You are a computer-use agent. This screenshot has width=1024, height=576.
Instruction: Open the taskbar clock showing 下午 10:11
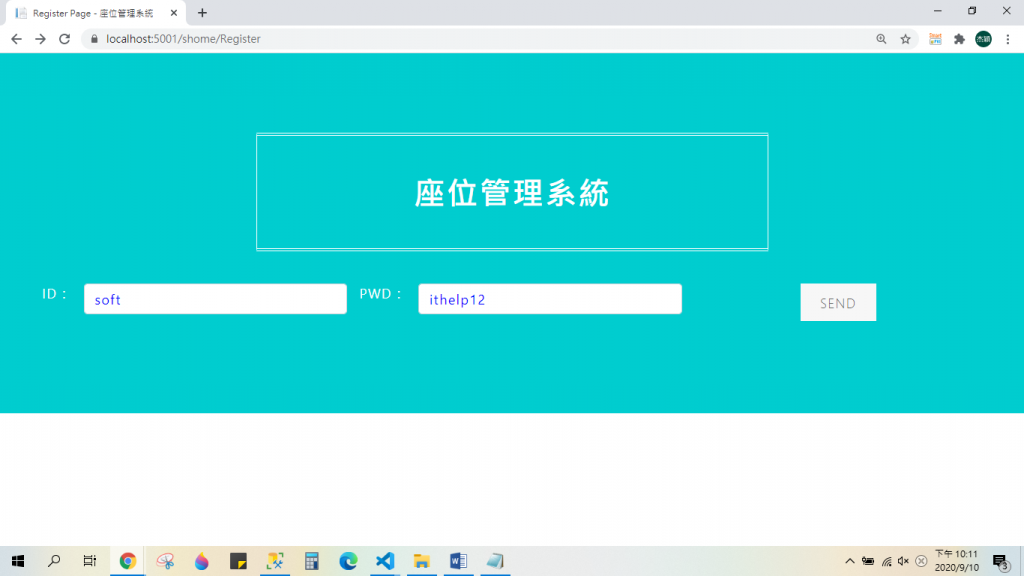click(957, 561)
